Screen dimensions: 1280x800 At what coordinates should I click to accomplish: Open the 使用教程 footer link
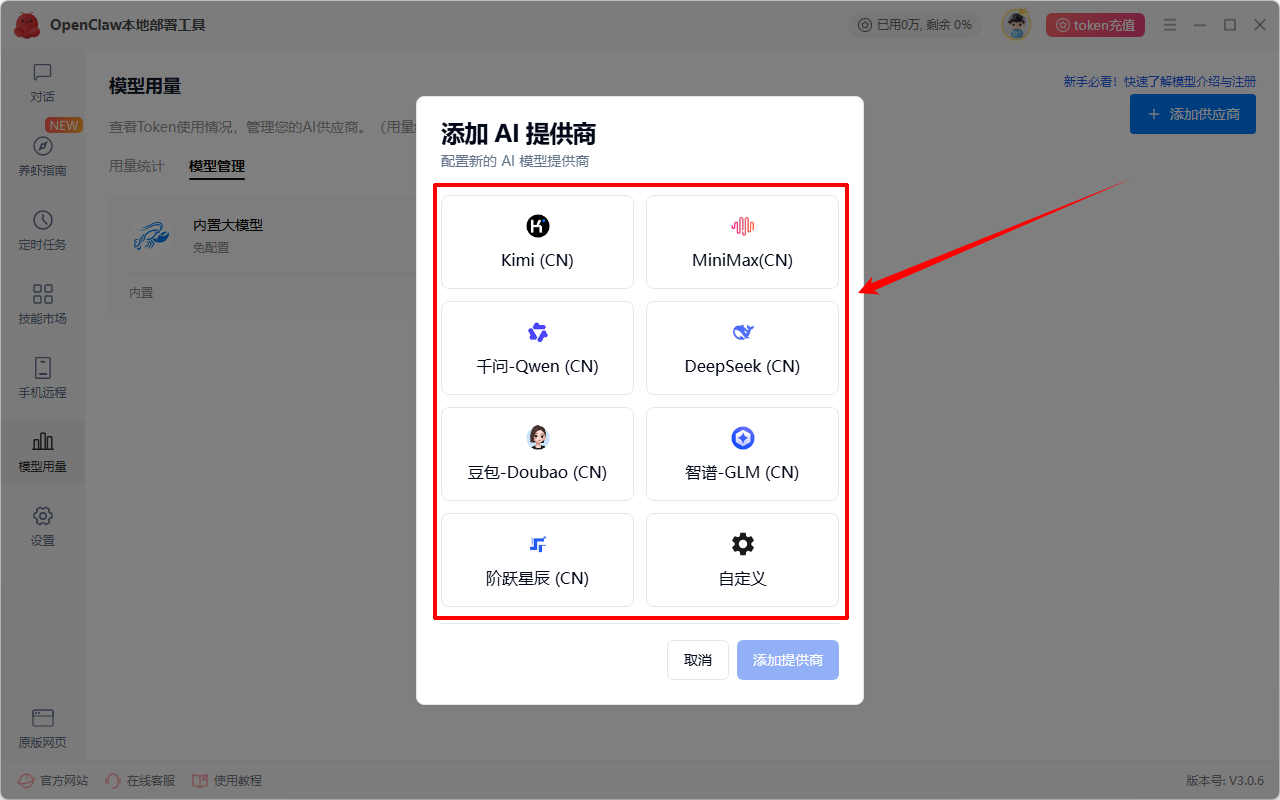pos(227,780)
